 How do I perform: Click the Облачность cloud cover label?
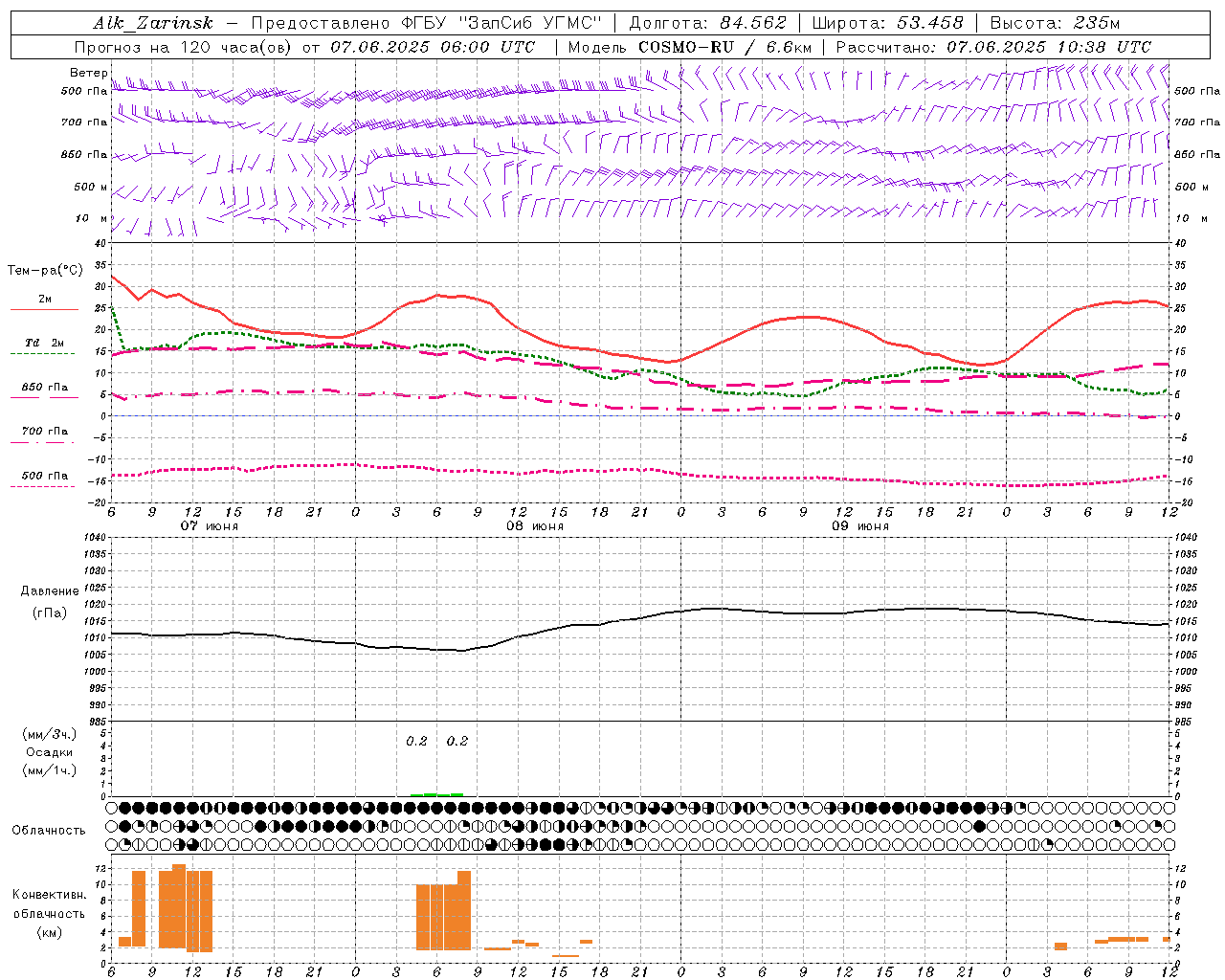tap(49, 830)
